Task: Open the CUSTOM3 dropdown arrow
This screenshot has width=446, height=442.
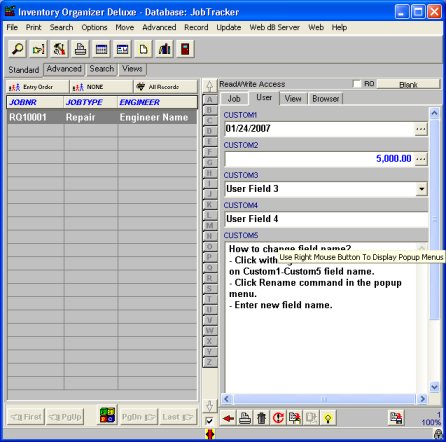Action: pos(422,189)
